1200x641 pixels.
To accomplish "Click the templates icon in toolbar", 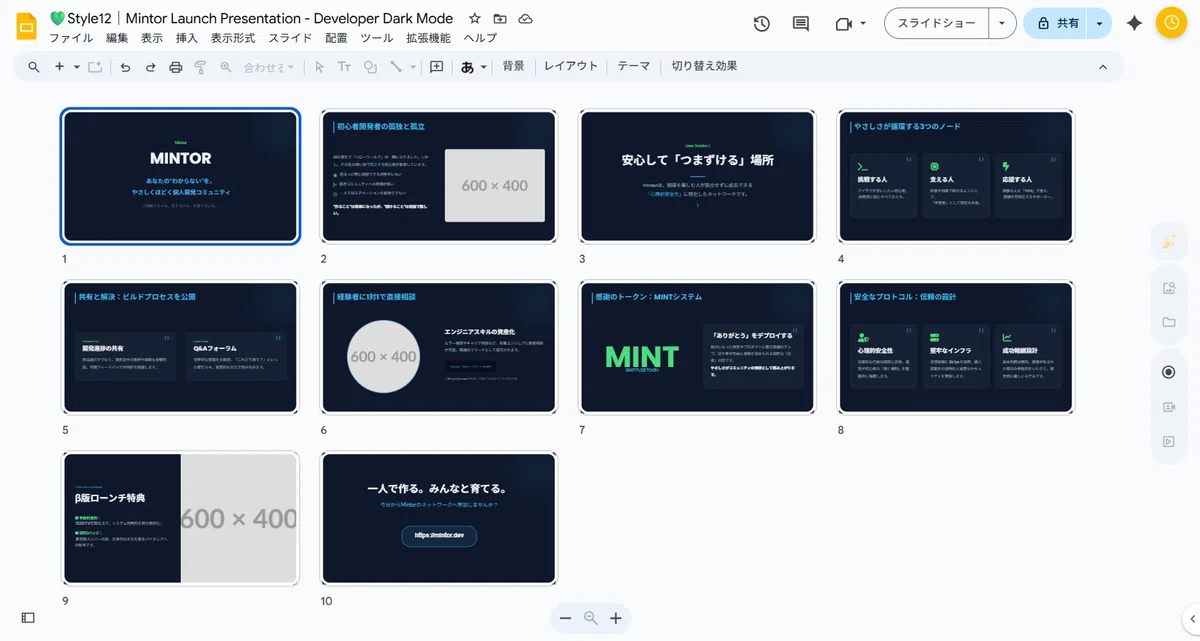I will click(x=95, y=67).
